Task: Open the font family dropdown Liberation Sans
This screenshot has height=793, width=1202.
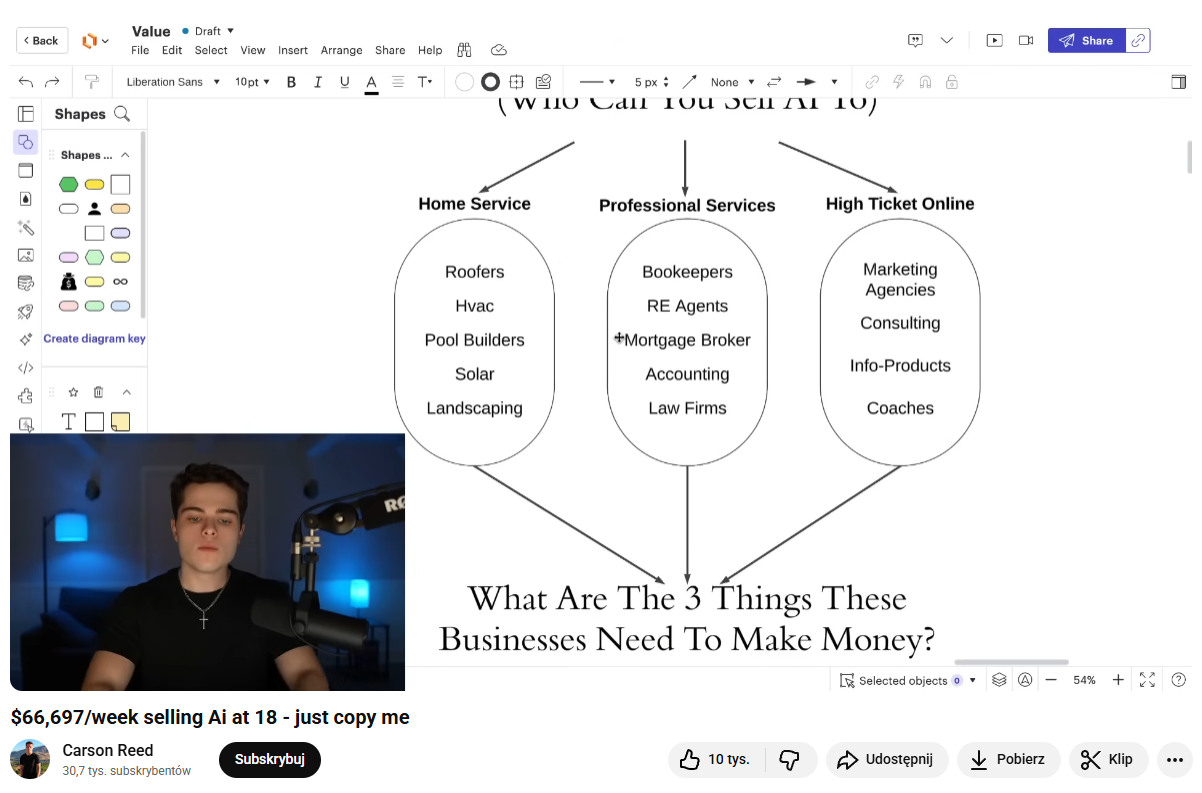Action: (x=172, y=82)
